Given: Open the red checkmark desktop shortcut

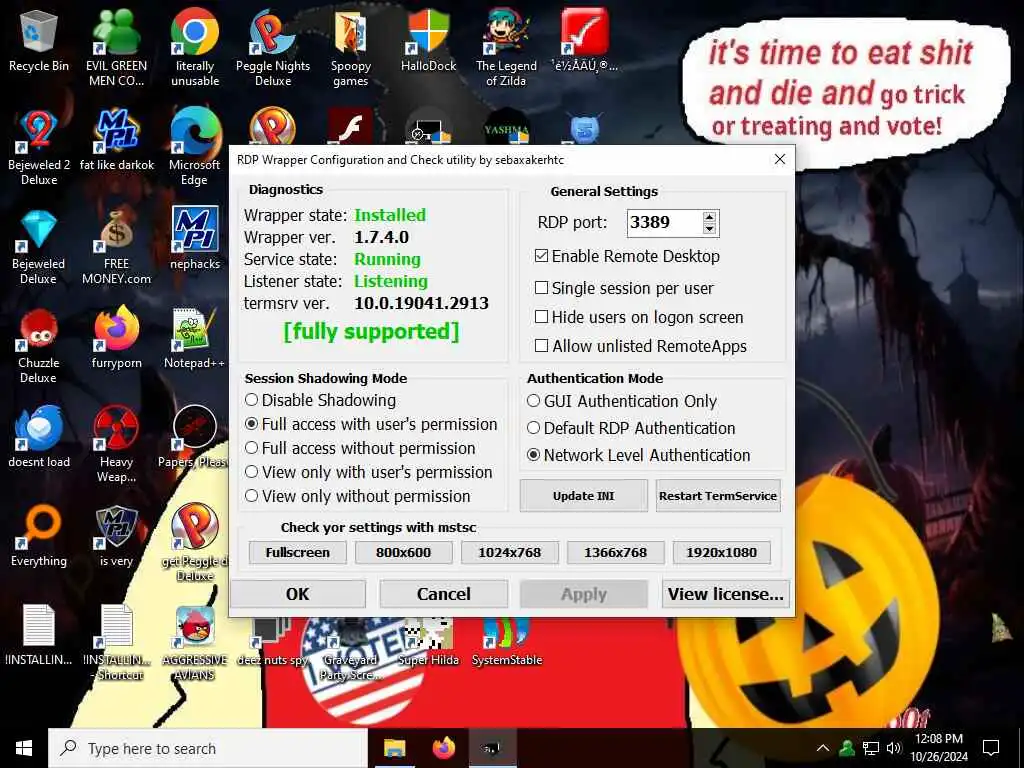Looking at the screenshot, I should pyautogui.click(x=584, y=40).
